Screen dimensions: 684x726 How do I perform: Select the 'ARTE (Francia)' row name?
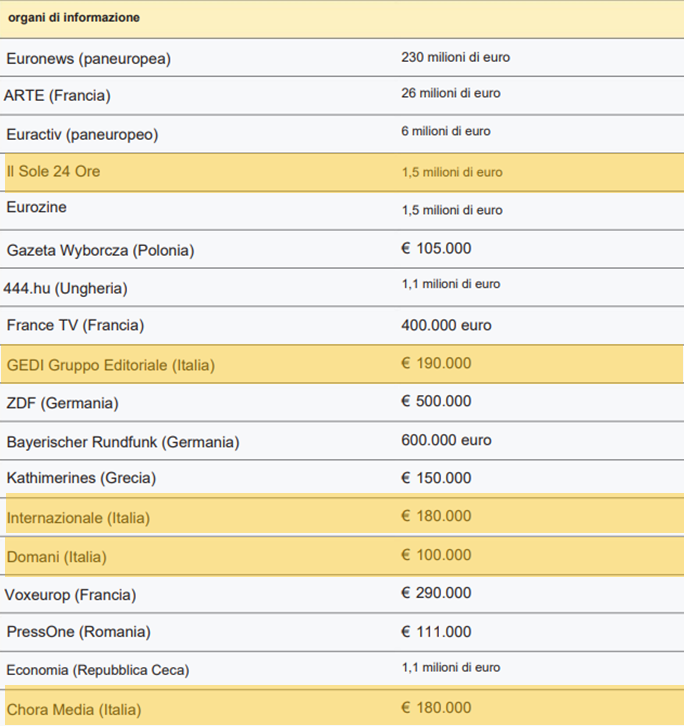(57, 96)
